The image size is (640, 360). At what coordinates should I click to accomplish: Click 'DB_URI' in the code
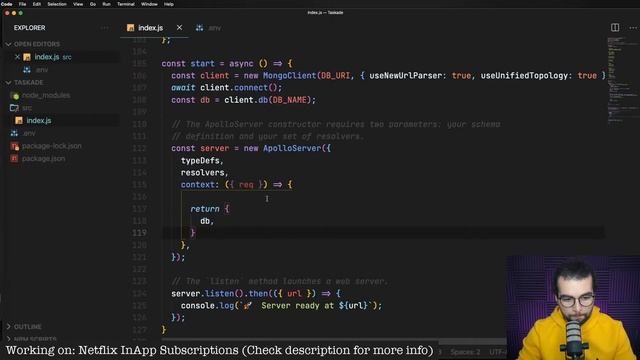(x=335, y=76)
